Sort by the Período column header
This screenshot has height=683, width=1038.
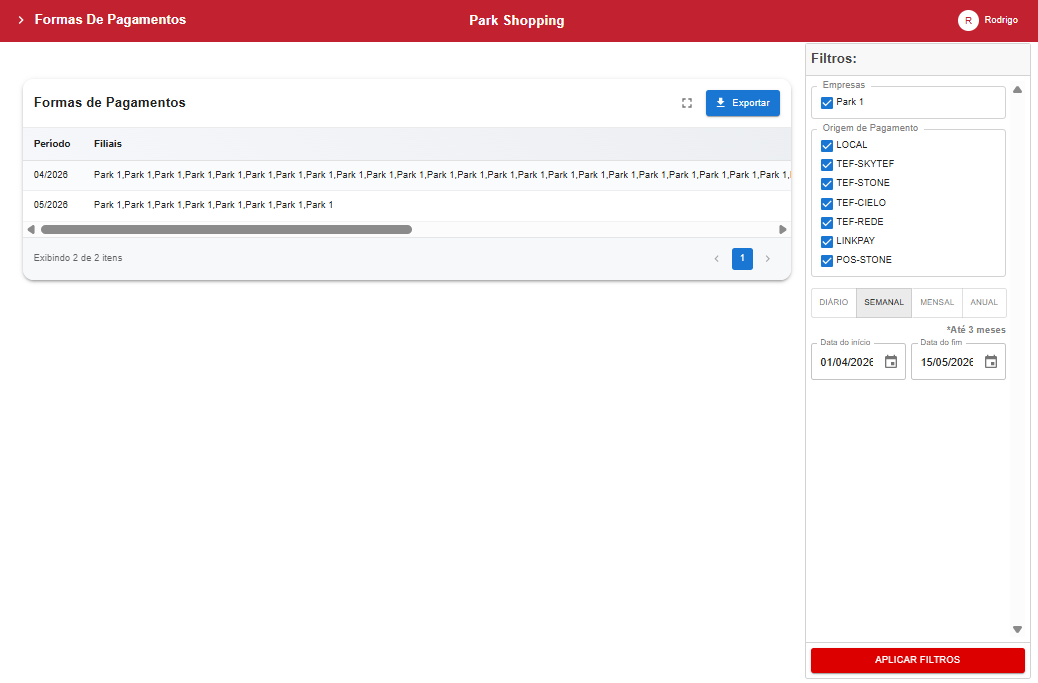point(52,144)
